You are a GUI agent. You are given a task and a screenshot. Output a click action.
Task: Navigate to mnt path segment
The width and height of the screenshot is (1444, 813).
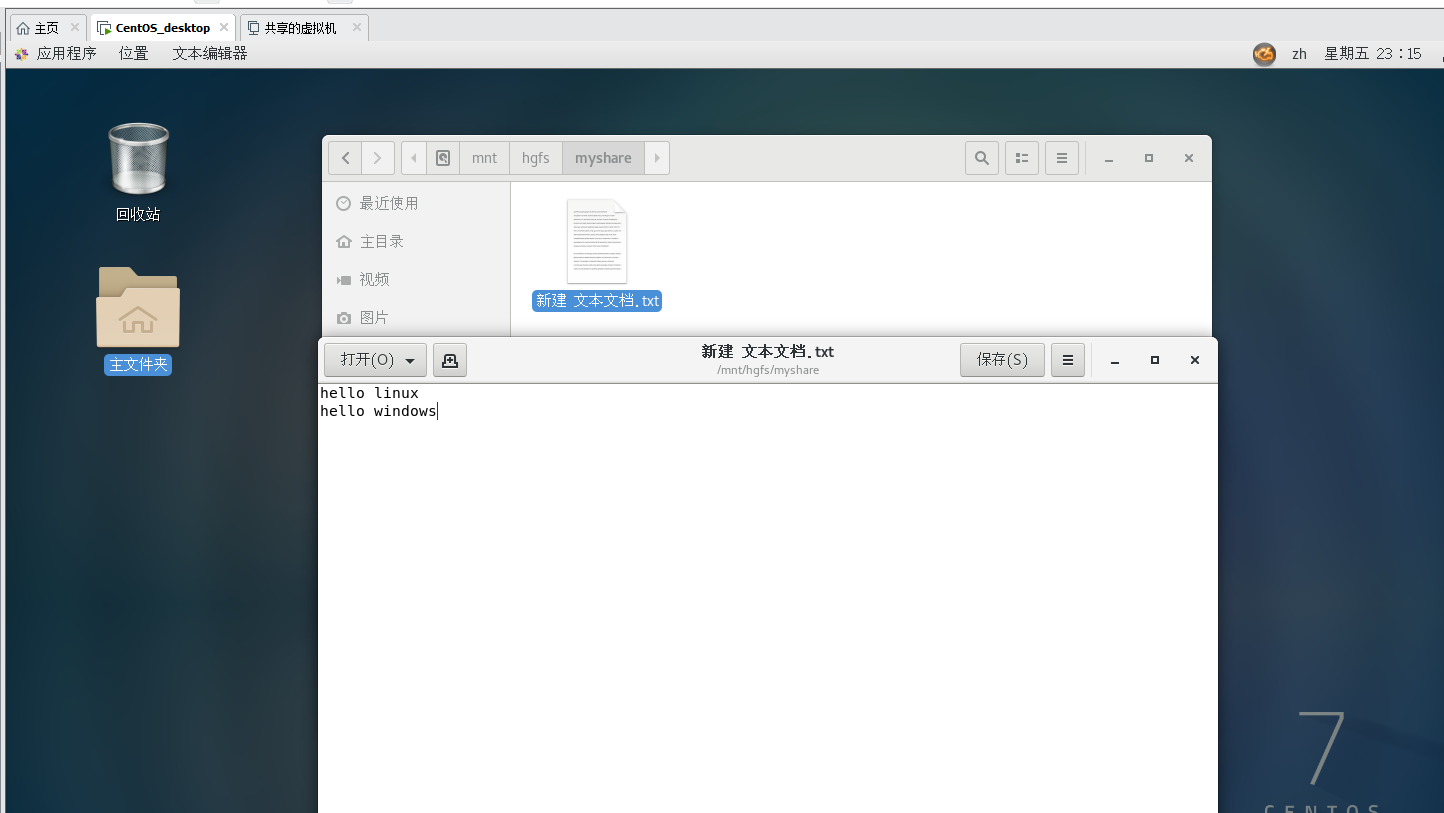485,158
